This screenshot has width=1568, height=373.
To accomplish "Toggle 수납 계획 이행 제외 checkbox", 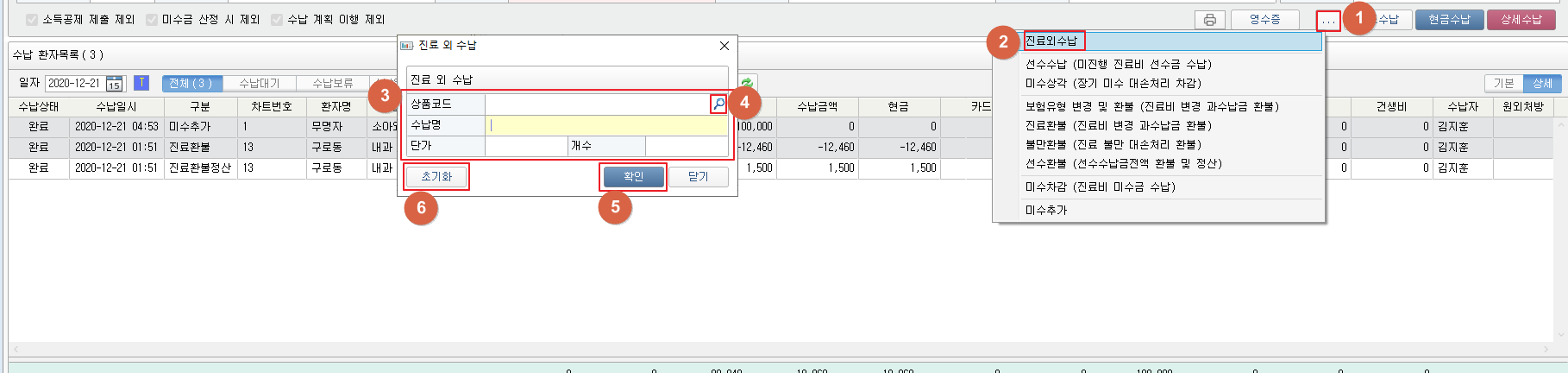I will (277, 20).
